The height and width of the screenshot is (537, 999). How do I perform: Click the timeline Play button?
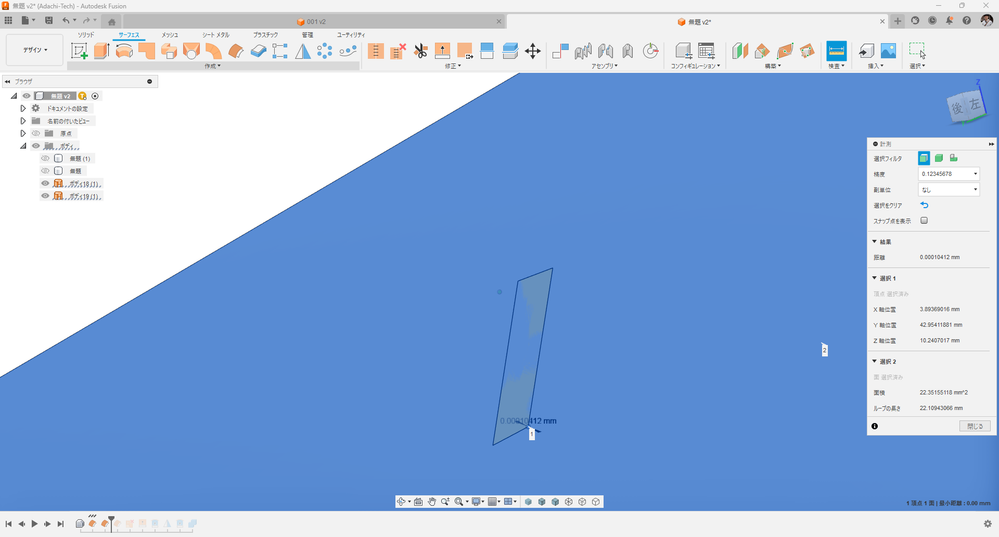click(34, 524)
